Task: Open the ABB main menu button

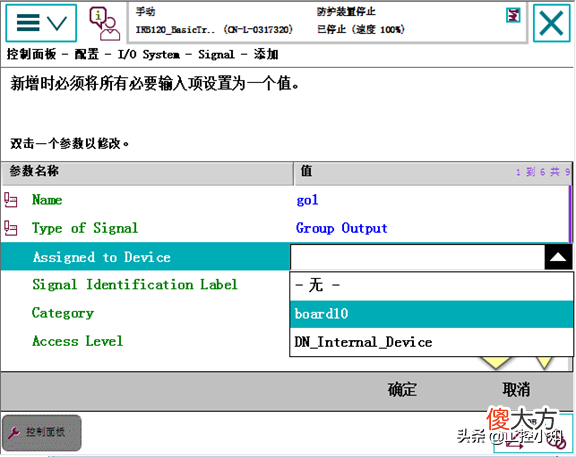Action: (x=41, y=23)
